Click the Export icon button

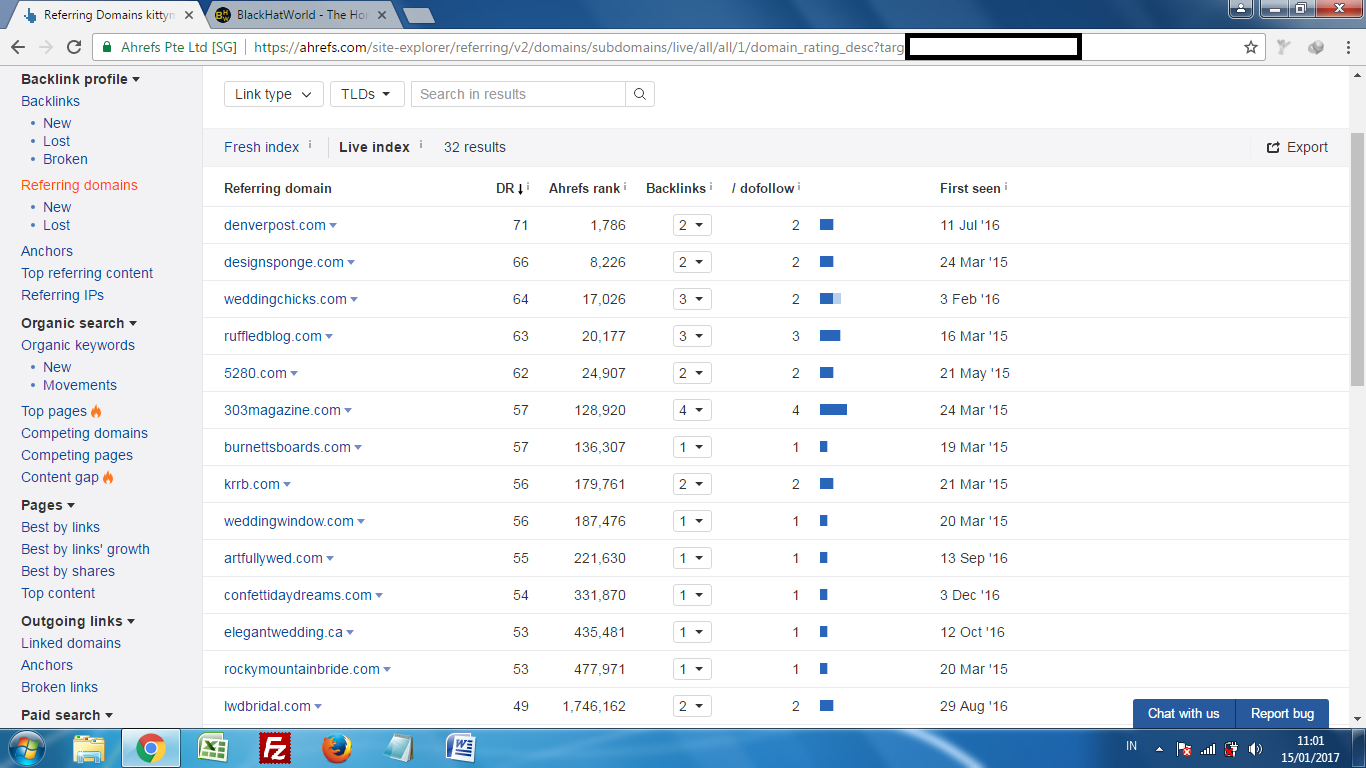(1297, 147)
